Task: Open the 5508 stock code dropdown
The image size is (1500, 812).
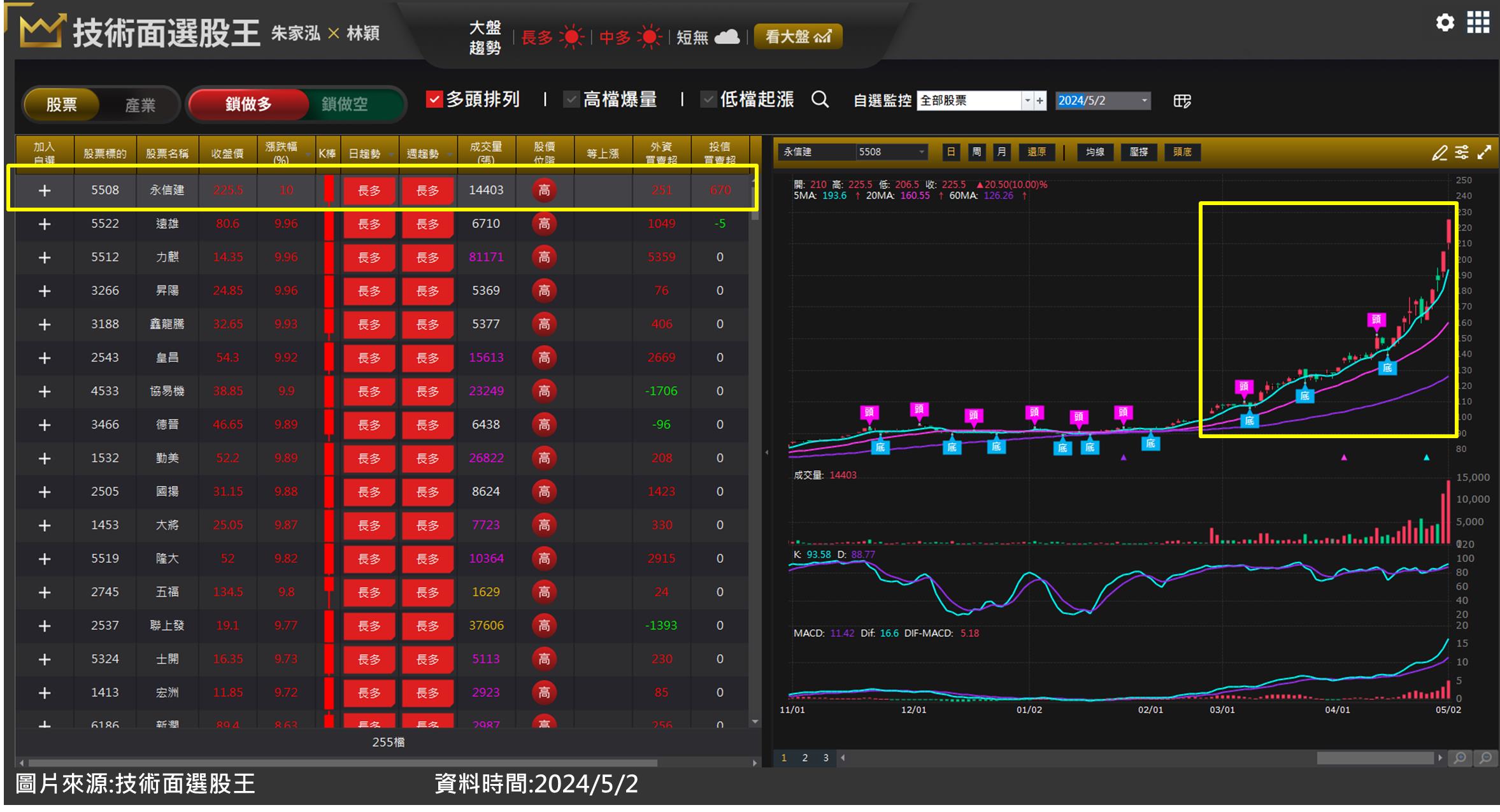Action: coord(922,152)
